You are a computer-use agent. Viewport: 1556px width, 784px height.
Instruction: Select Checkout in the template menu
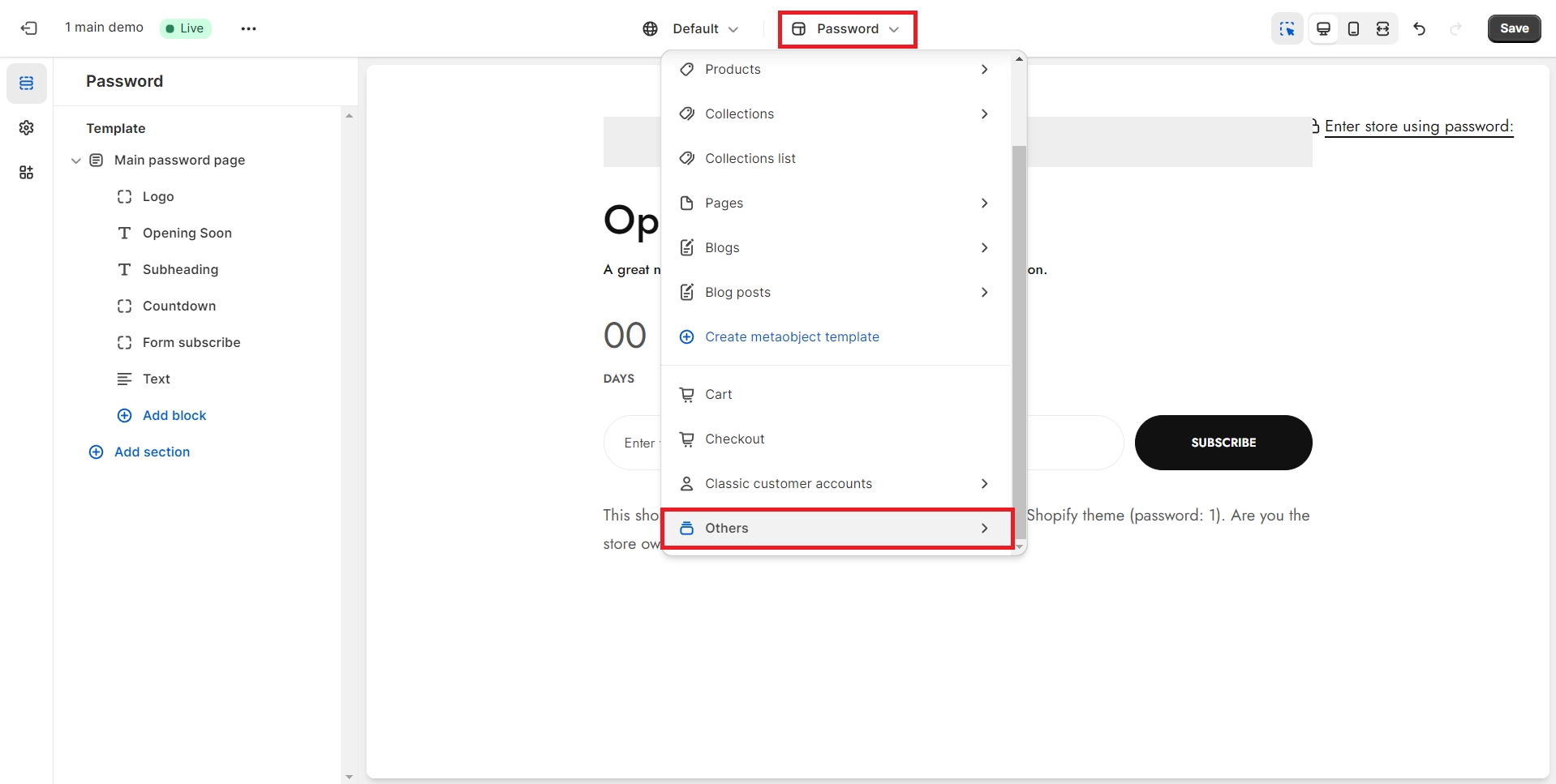point(734,439)
